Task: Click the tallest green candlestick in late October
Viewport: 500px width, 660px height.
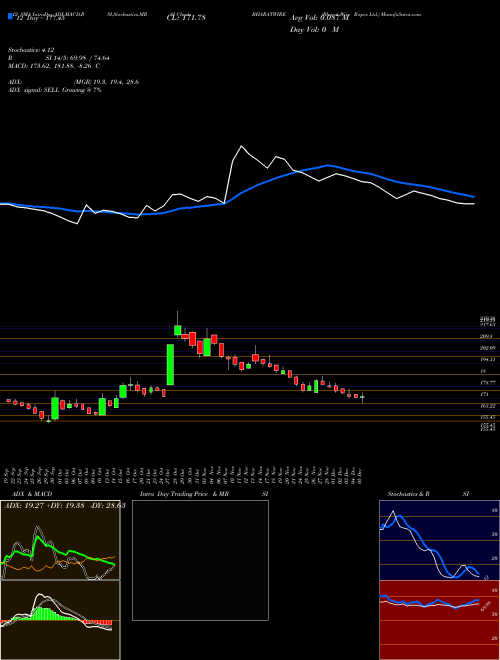Action: [x=170, y=365]
